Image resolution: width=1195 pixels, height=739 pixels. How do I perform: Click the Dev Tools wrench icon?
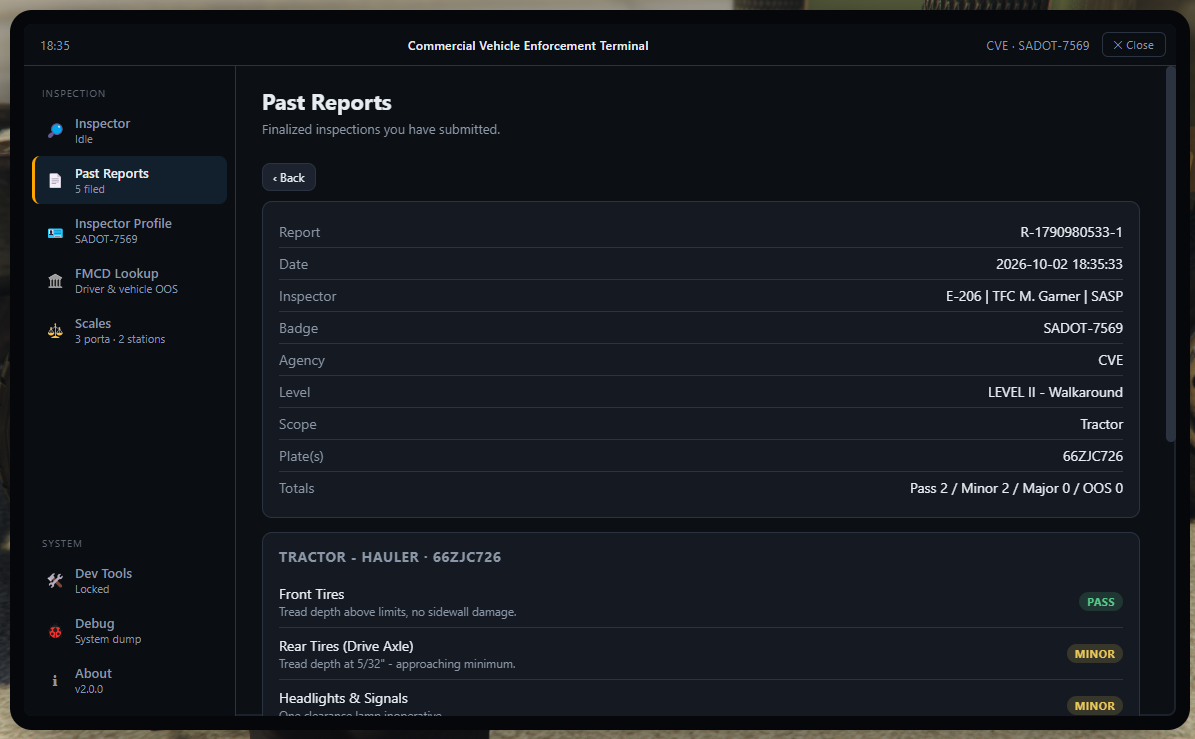(x=55, y=581)
